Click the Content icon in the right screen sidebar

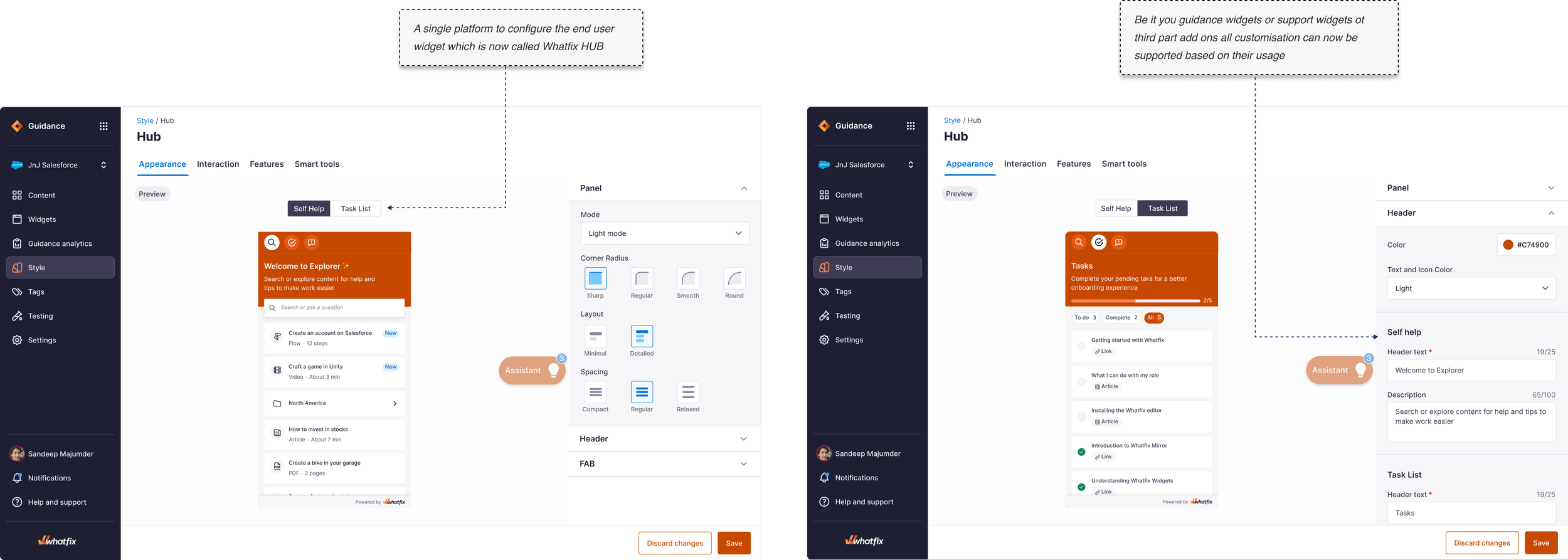click(x=824, y=195)
